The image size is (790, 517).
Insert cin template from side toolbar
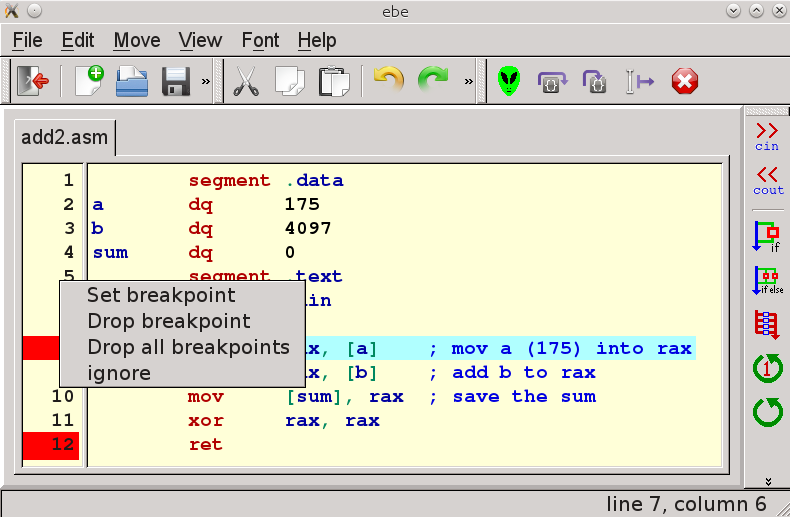[x=767, y=137]
